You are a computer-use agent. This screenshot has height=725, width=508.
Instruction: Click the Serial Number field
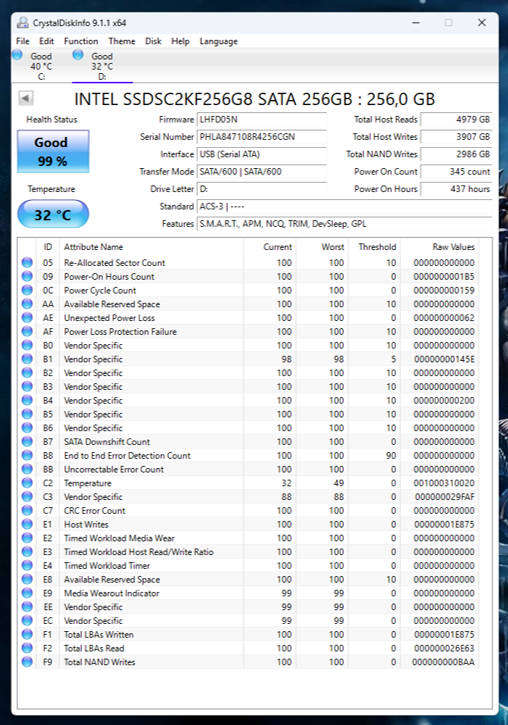262,137
